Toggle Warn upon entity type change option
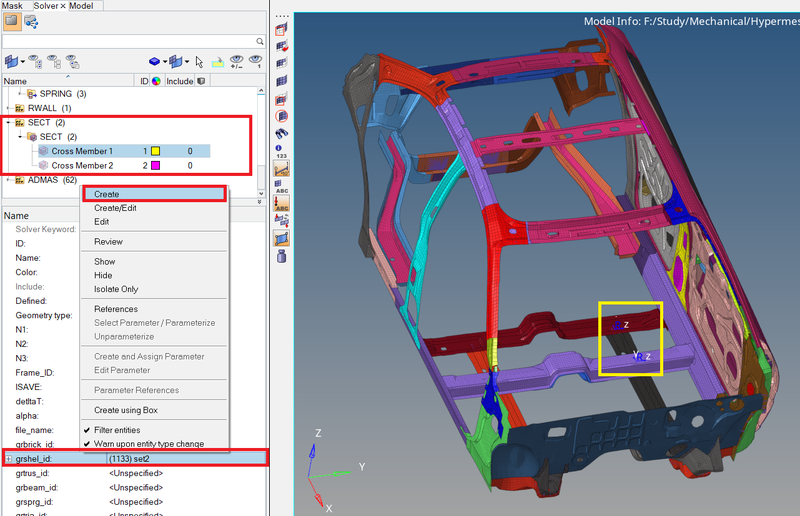This screenshot has height=516, width=800. (88, 443)
